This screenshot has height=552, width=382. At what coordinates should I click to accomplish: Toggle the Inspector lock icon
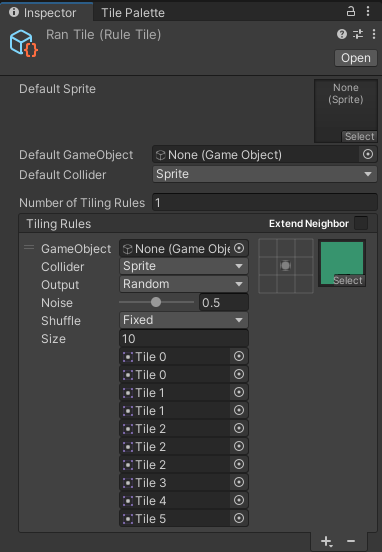pos(351,11)
